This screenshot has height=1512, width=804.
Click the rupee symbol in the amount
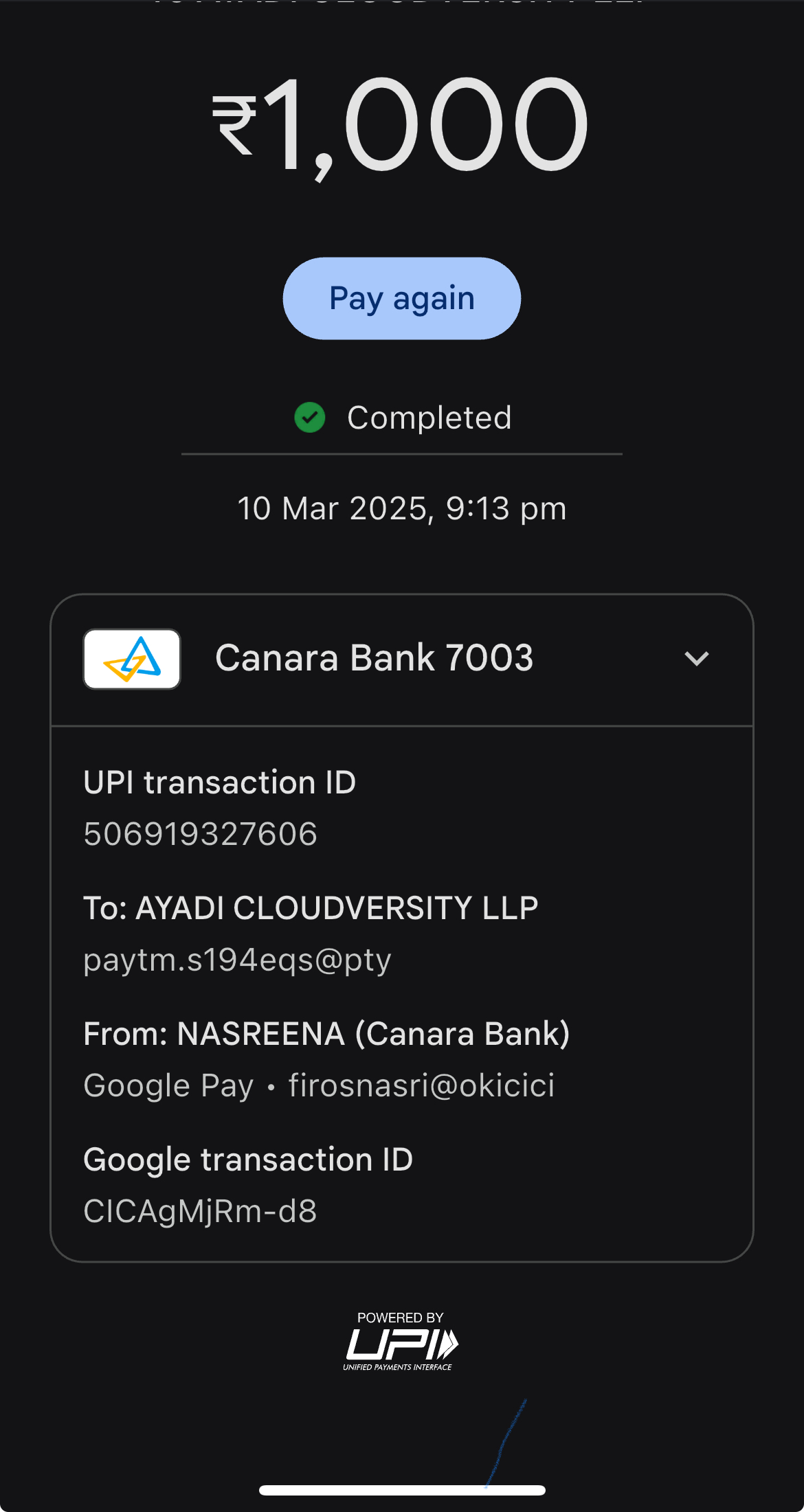tap(235, 125)
